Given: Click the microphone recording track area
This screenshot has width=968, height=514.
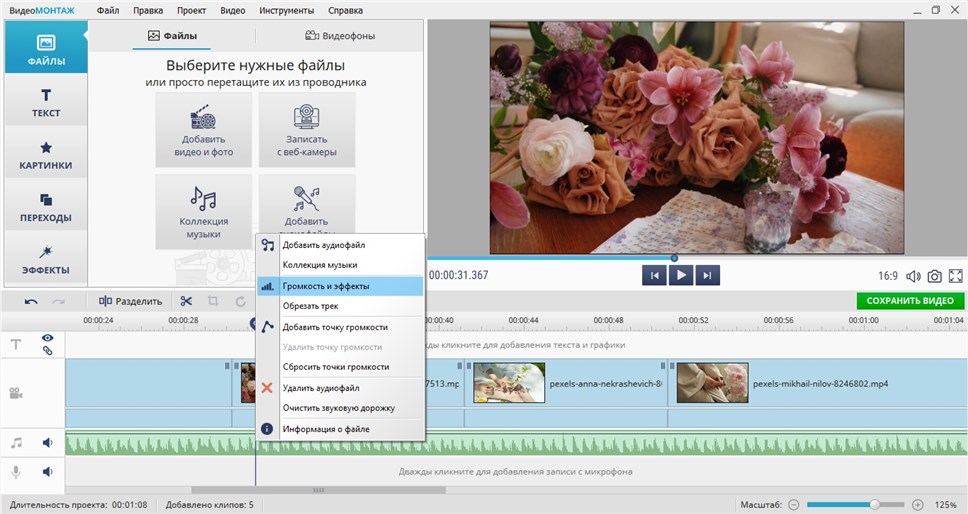Looking at the screenshot, I should click(516, 472).
